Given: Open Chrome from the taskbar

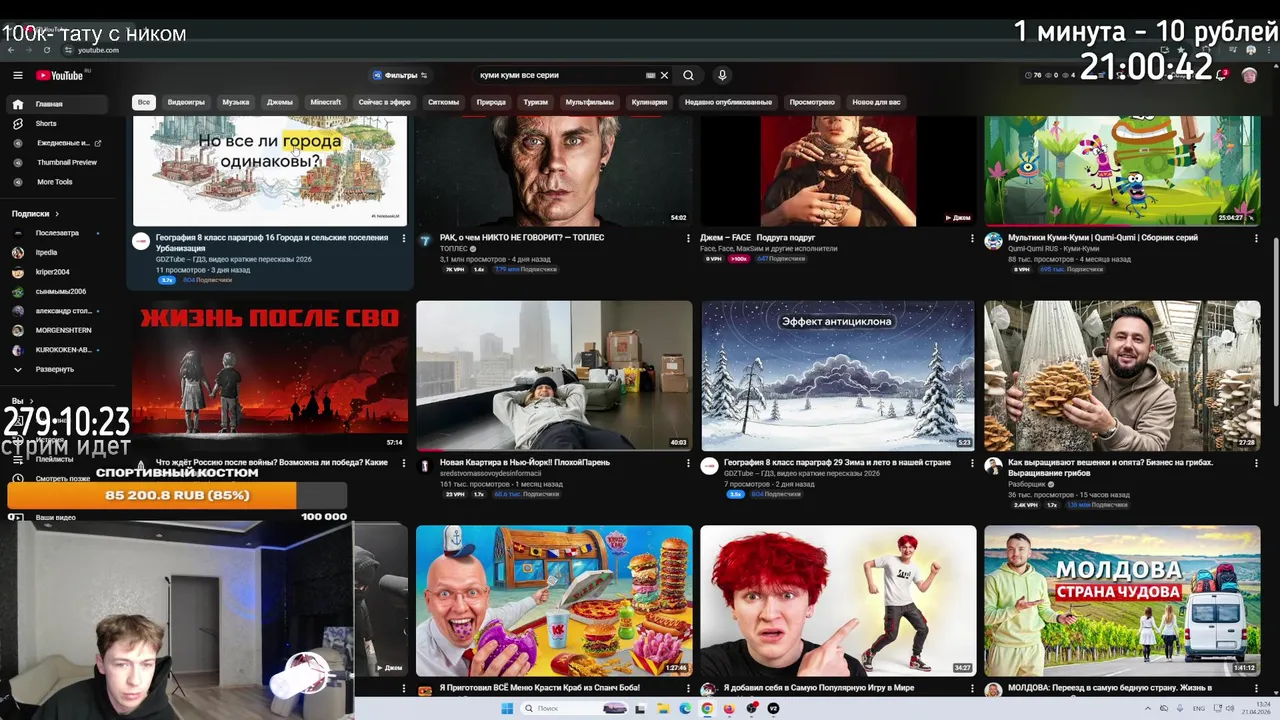Looking at the screenshot, I should (707, 708).
